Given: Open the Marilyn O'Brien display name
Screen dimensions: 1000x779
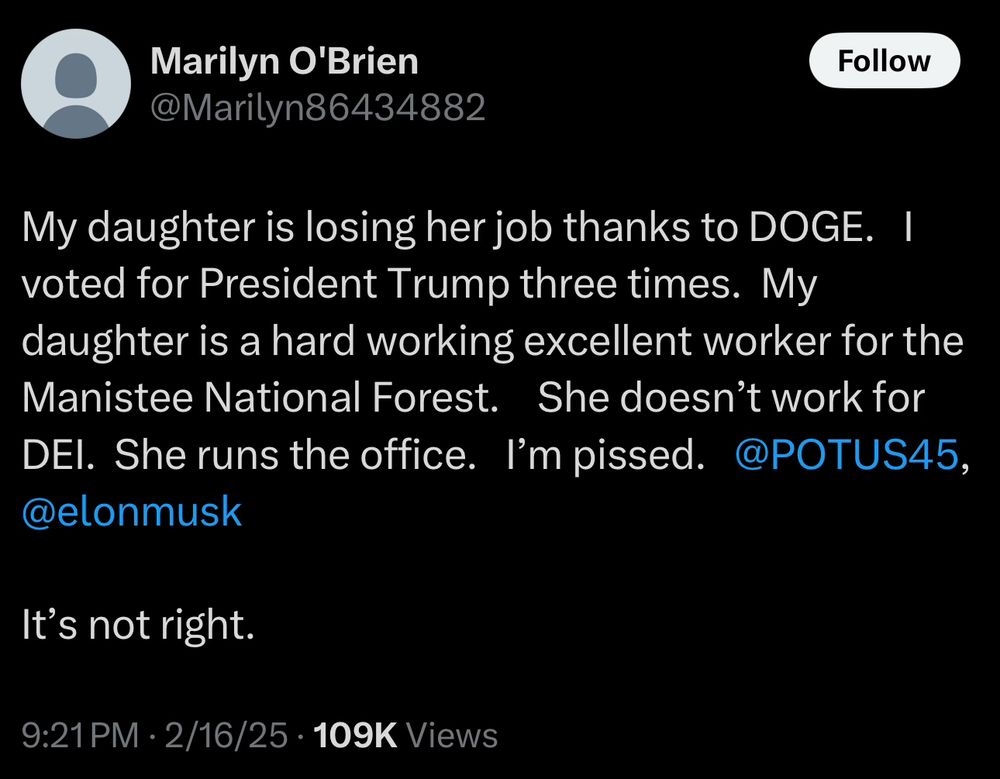Looking at the screenshot, I should (x=284, y=62).
